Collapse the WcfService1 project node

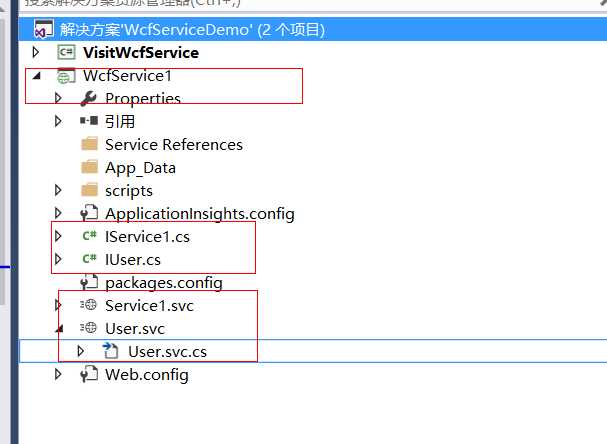pyautogui.click(x=37, y=75)
